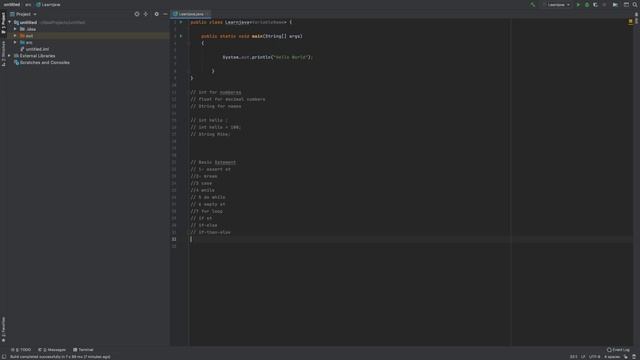640x360 pixels.
Task: Toggle the Favorites side tool tab
Action: [3, 329]
